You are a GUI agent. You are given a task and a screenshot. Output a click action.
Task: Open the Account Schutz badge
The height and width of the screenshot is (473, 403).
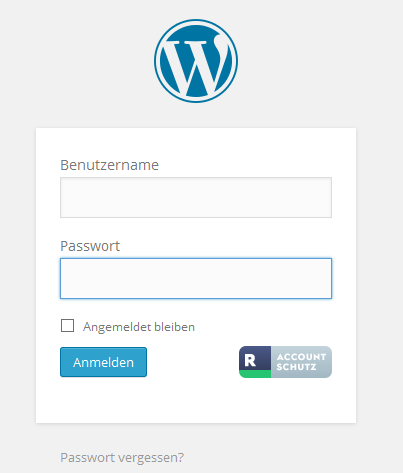pos(285,362)
